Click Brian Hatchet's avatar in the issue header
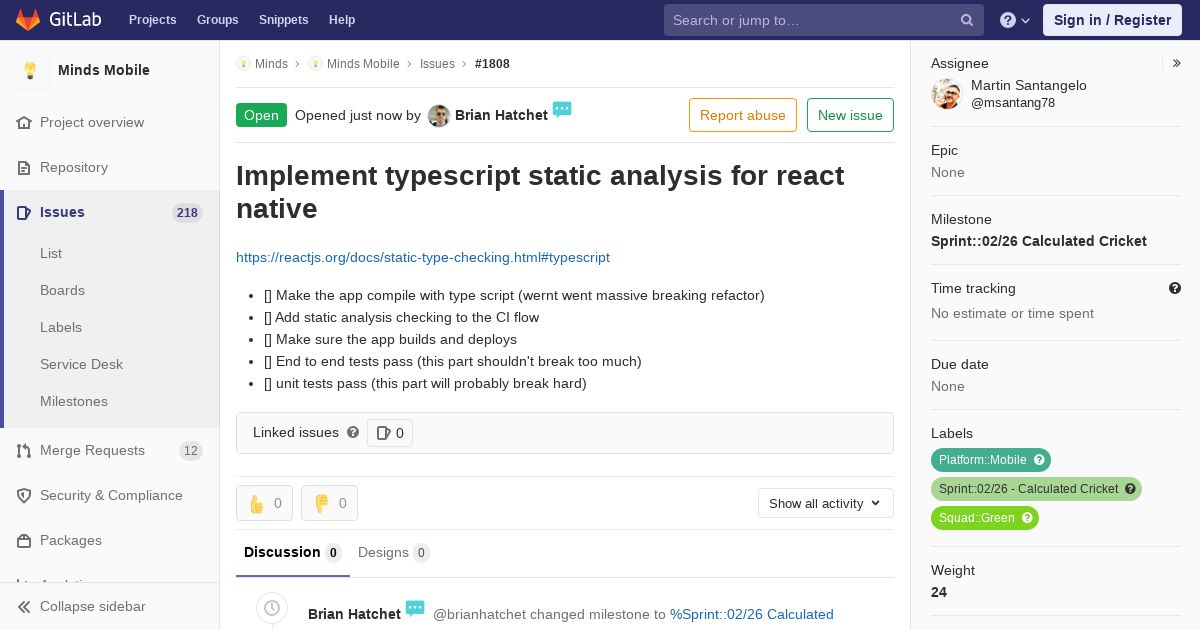 (x=439, y=115)
